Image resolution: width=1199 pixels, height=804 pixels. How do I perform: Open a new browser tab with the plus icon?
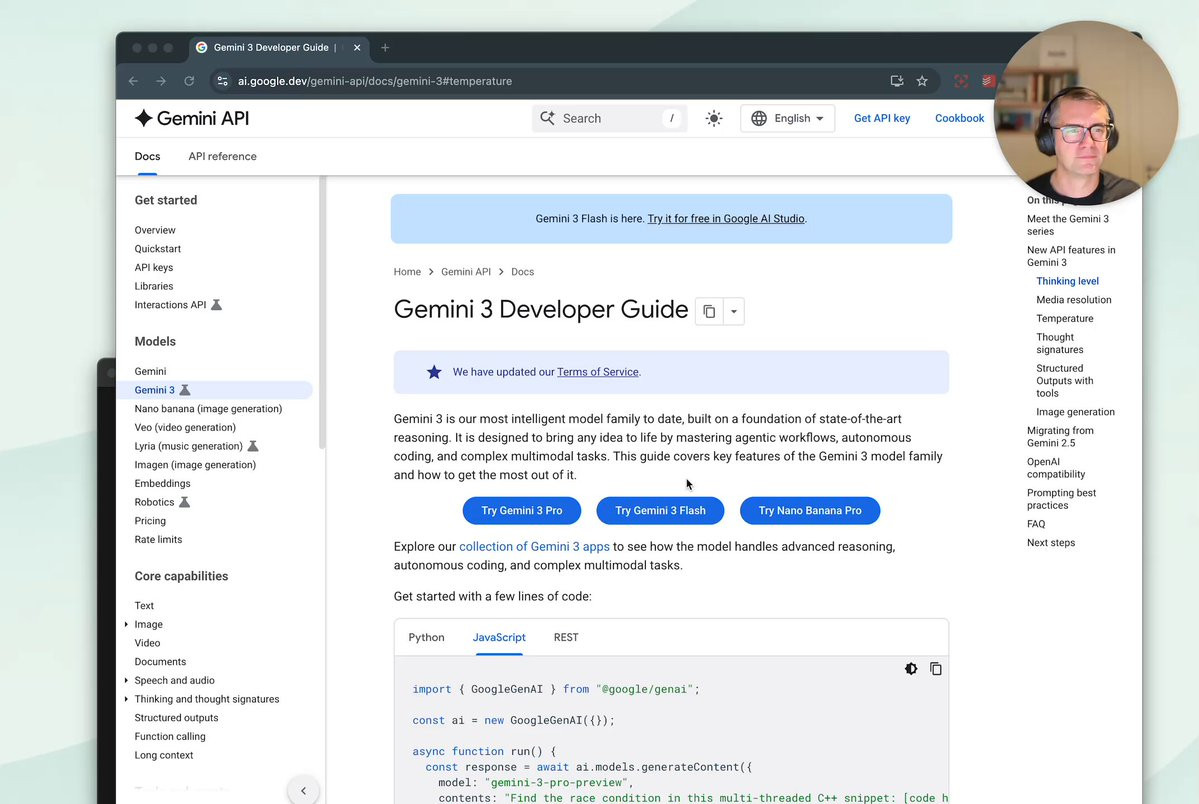[x=385, y=47]
